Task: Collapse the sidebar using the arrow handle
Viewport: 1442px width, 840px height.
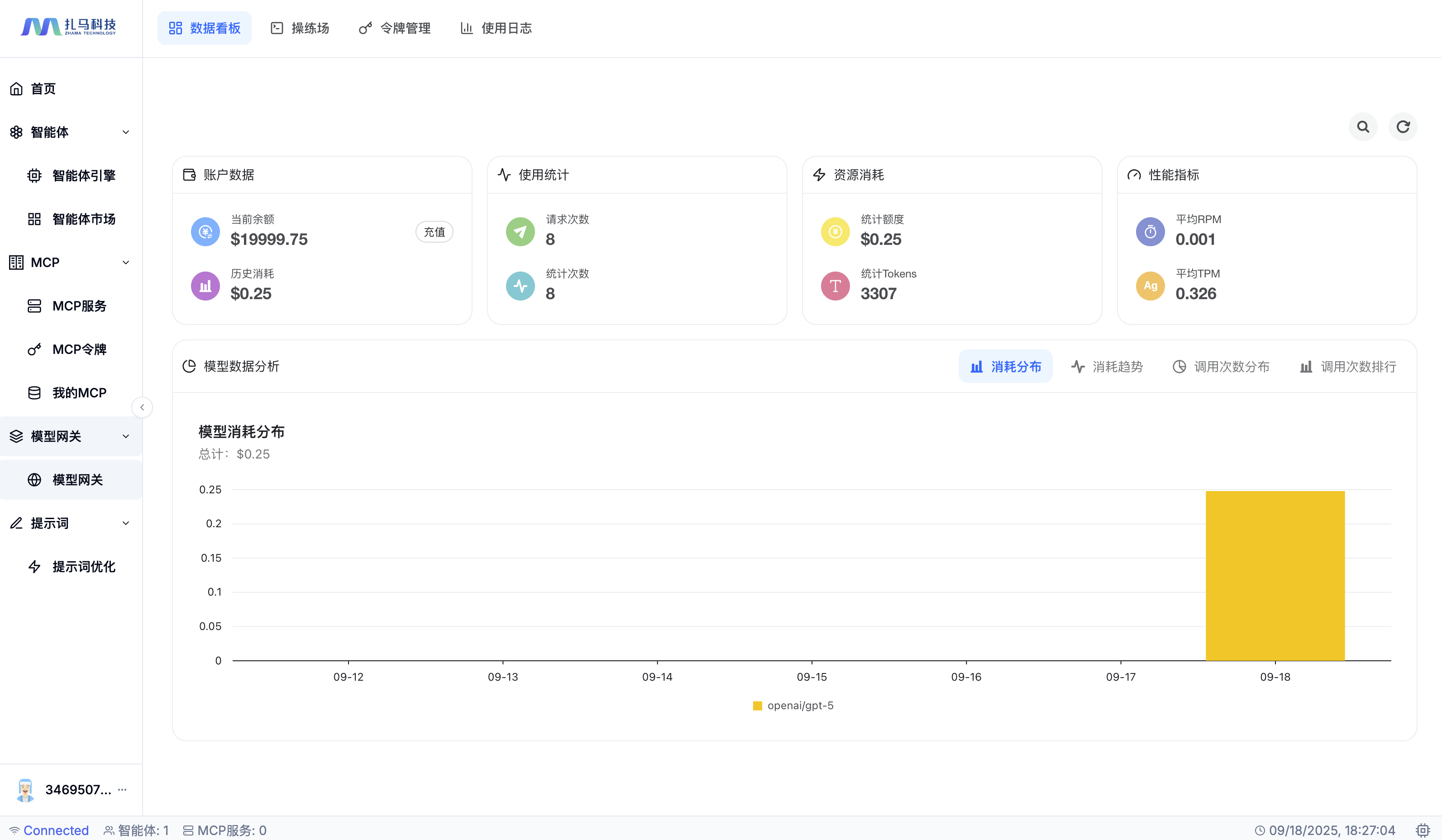Action: (x=142, y=407)
